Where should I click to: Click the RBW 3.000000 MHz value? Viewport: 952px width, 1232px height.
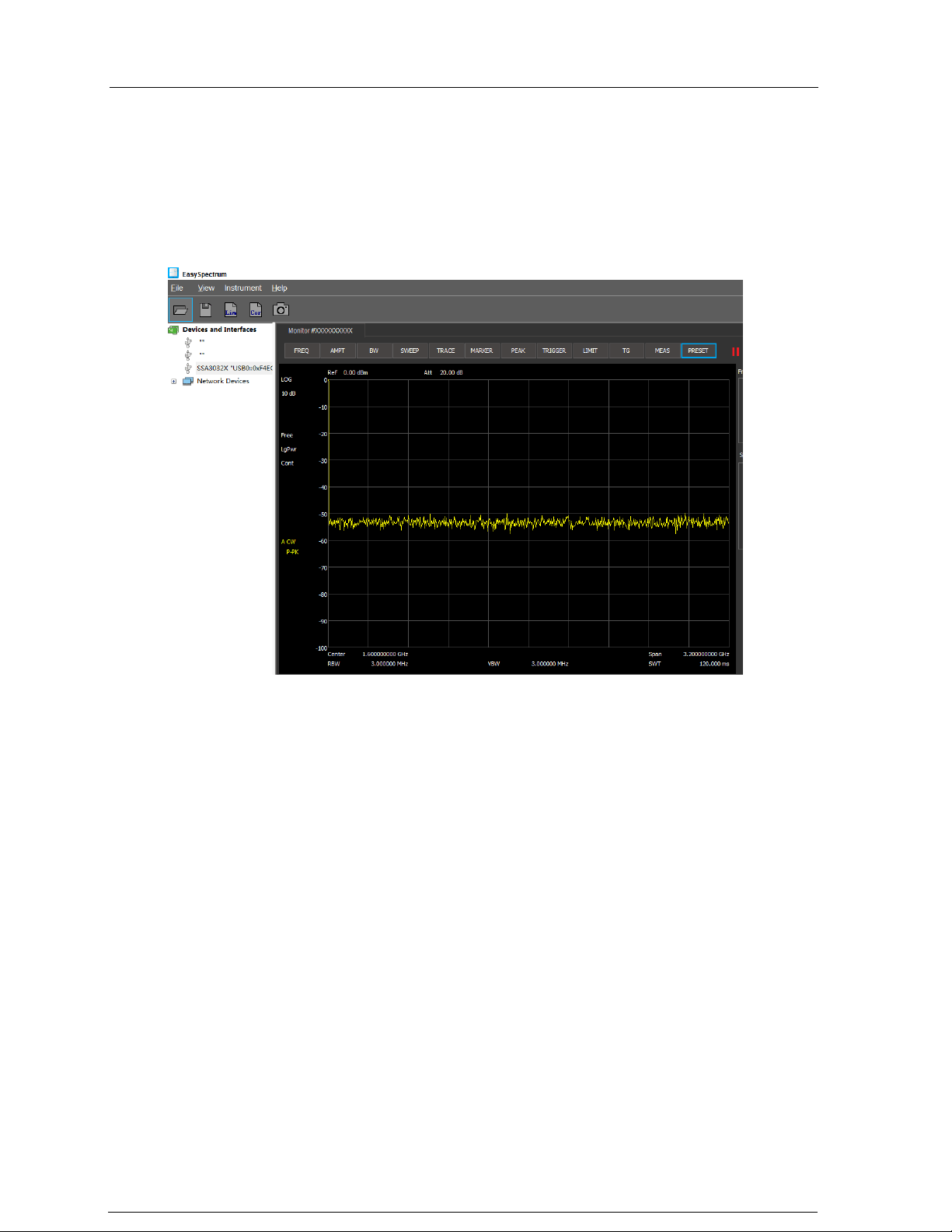[x=389, y=664]
